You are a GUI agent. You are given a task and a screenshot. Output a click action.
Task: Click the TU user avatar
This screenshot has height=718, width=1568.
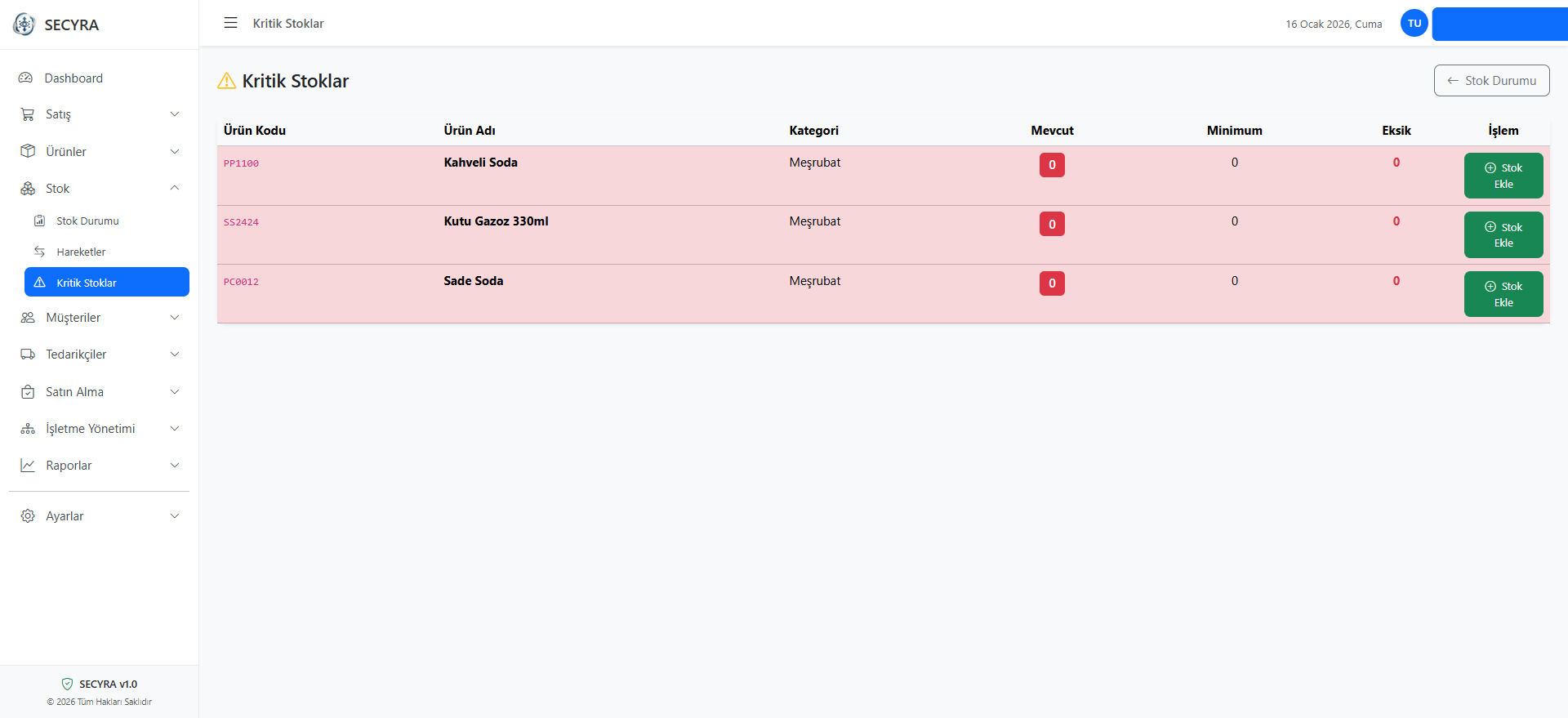(x=1414, y=23)
